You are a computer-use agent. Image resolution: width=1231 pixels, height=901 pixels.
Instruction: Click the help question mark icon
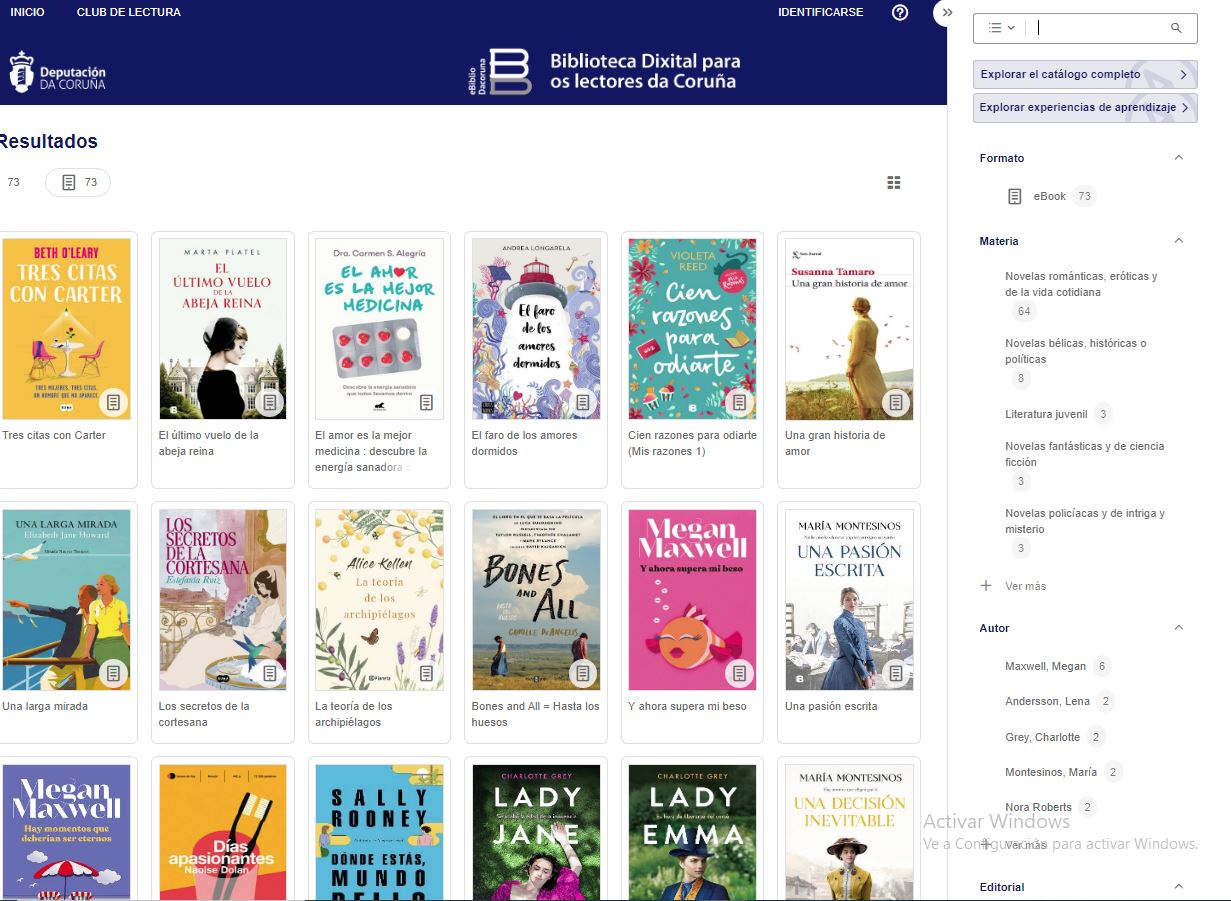900,13
